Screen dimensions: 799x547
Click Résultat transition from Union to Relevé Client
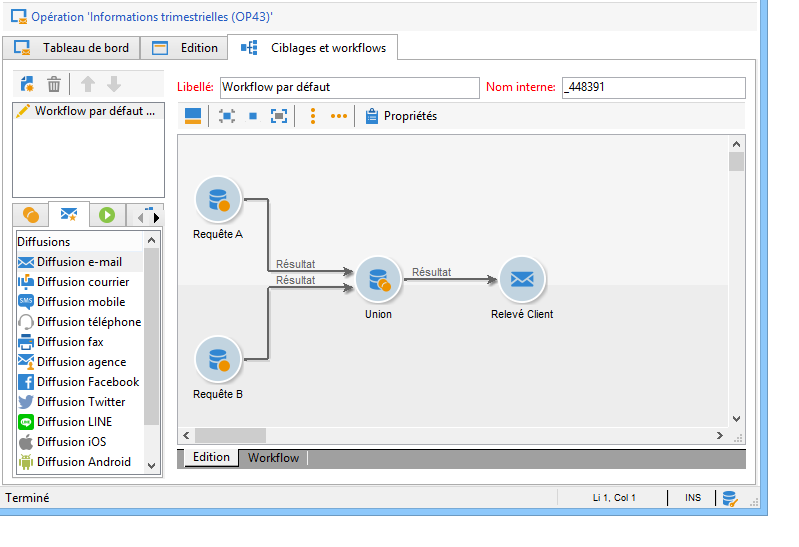coord(432,273)
